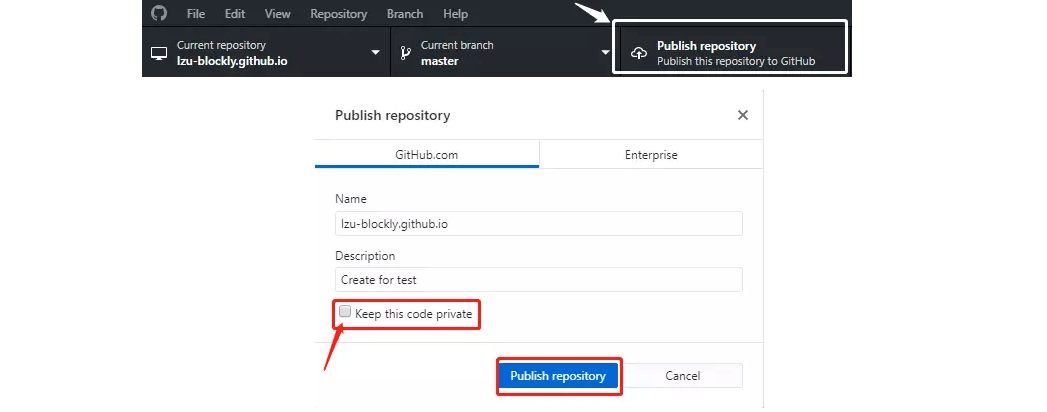The image size is (1047, 412).
Task: Enable Keep this code private checkbox
Action: (x=345, y=311)
